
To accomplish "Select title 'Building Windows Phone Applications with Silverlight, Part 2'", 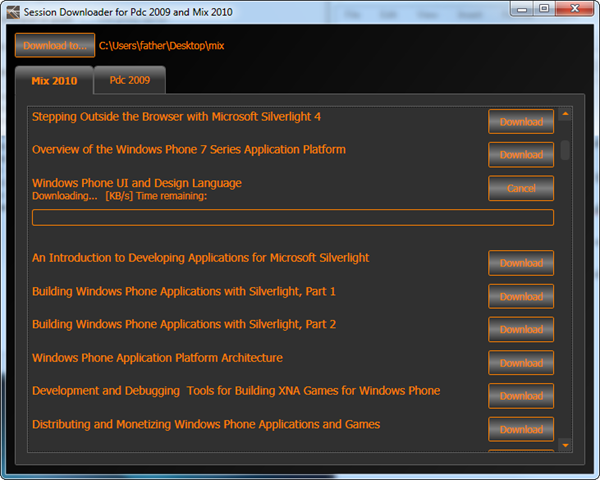I will point(184,325).
